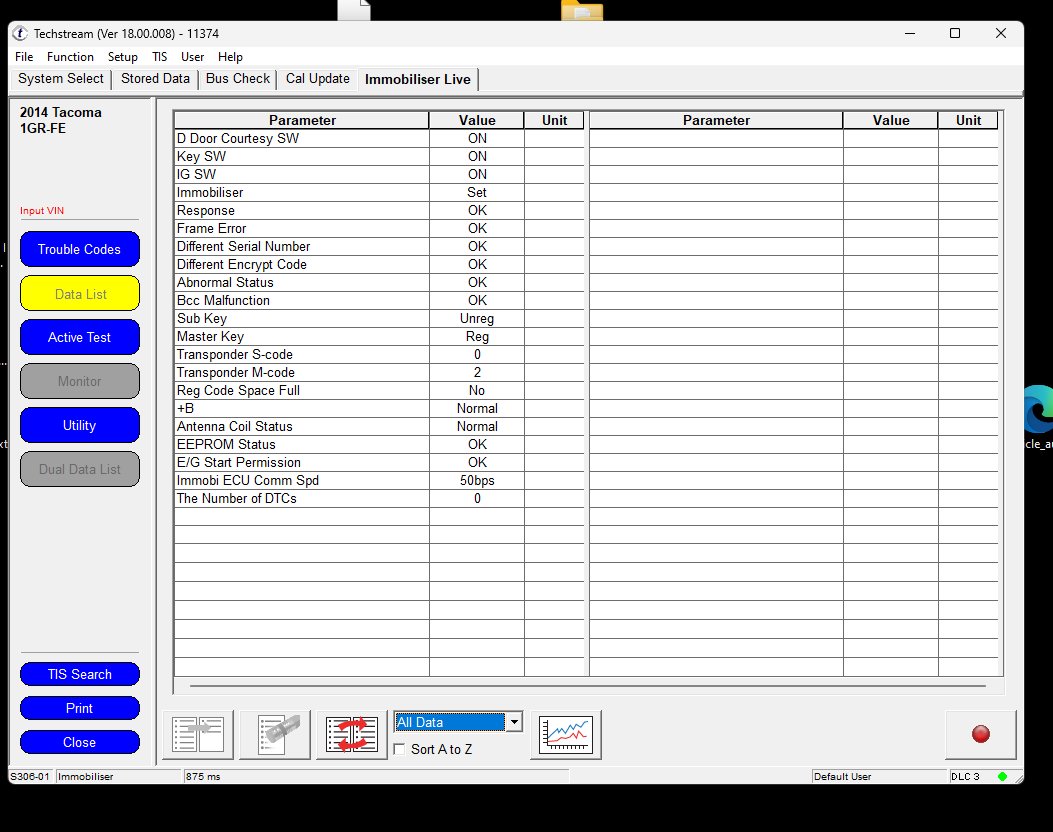Open the TIS menu
1053x832 pixels.
coord(159,57)
